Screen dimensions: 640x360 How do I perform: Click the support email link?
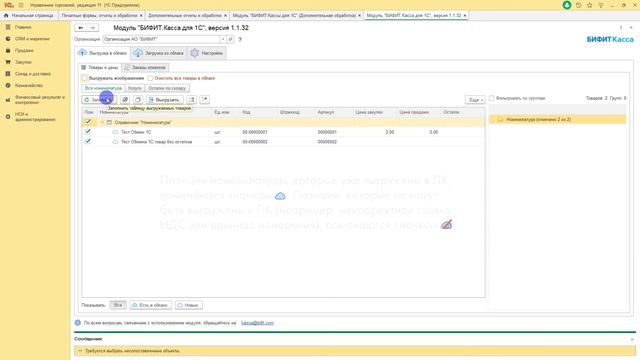tap(257, 323)
